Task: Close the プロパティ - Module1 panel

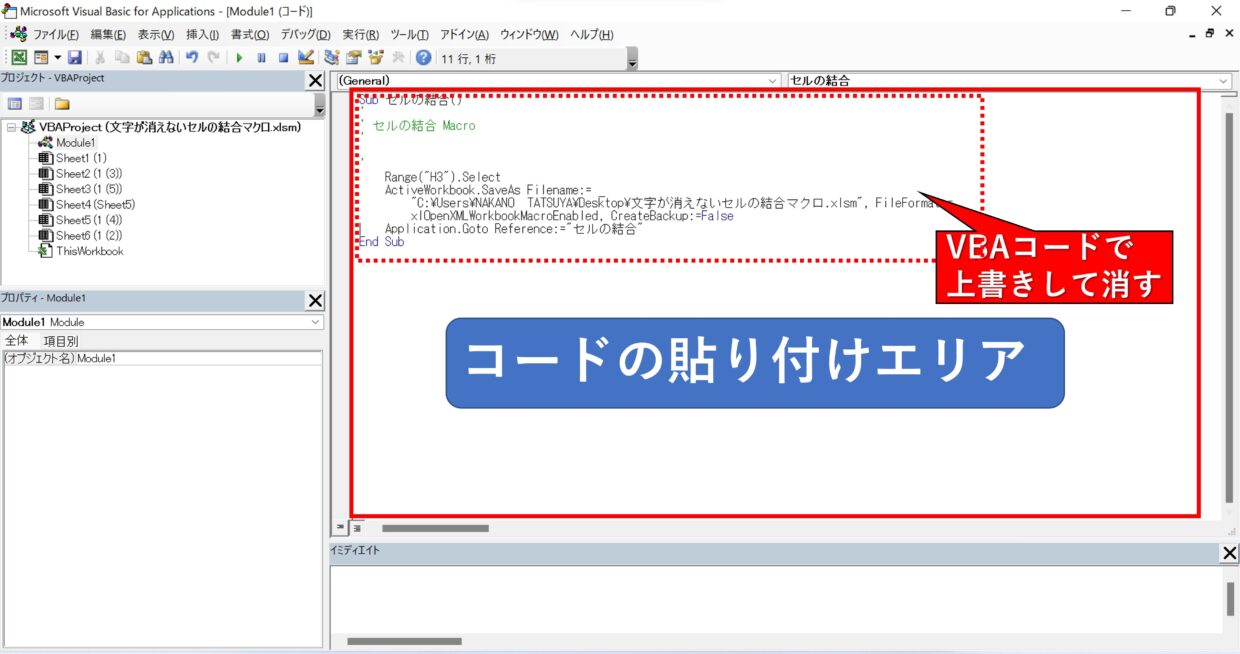Action: 315,300
